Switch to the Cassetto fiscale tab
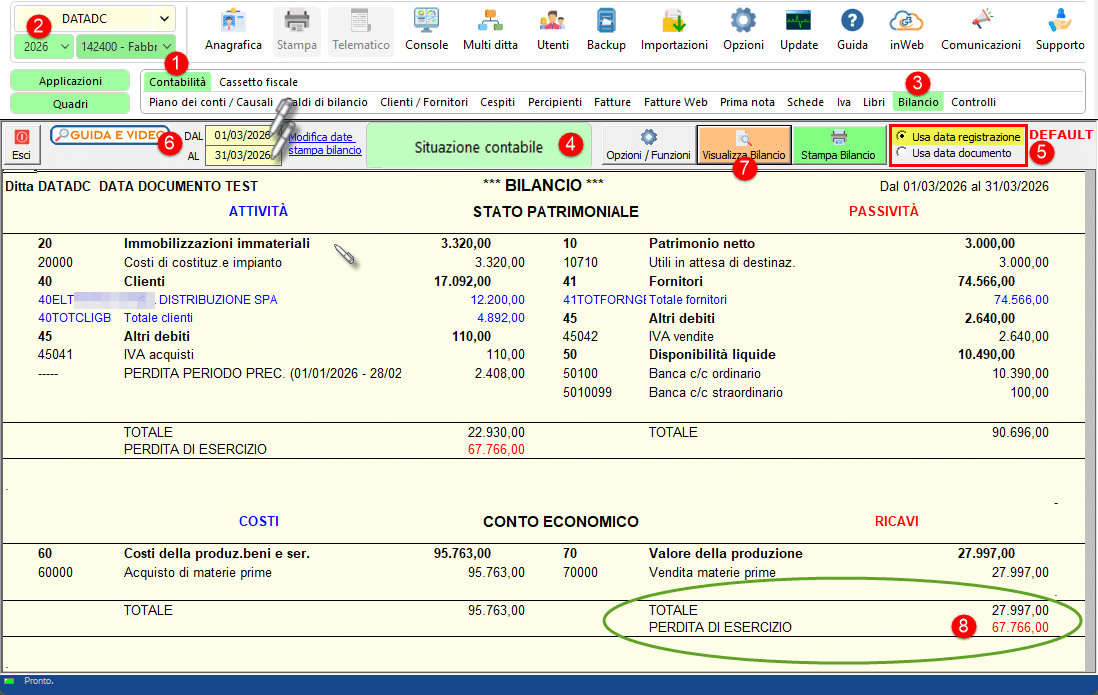The width and height of the screenshot is (1098, 695). click(258, 82)
